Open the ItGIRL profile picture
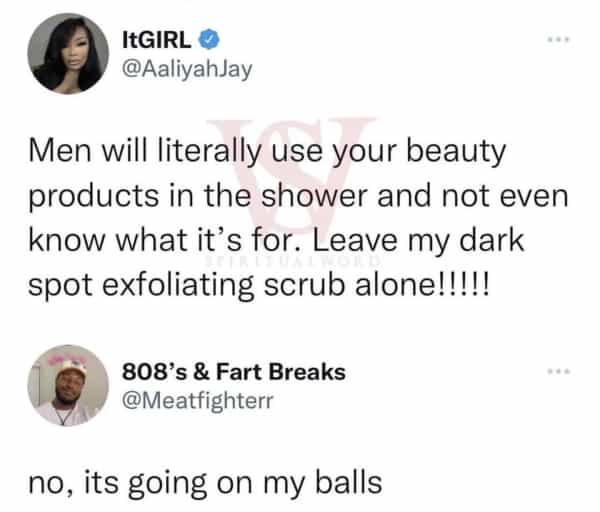Viewport: 600px width, 512px height. [x=68, y=54]
